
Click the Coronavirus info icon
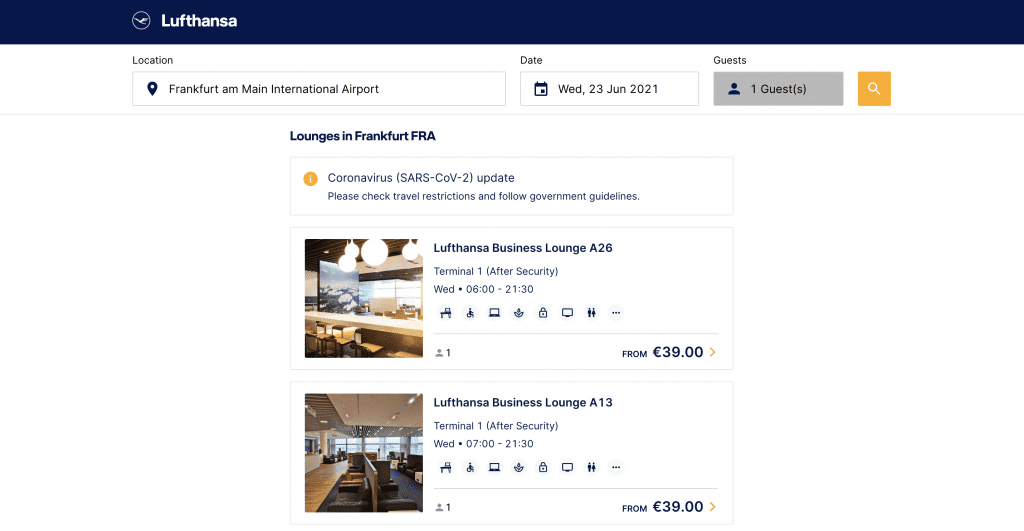click(310, 178)
